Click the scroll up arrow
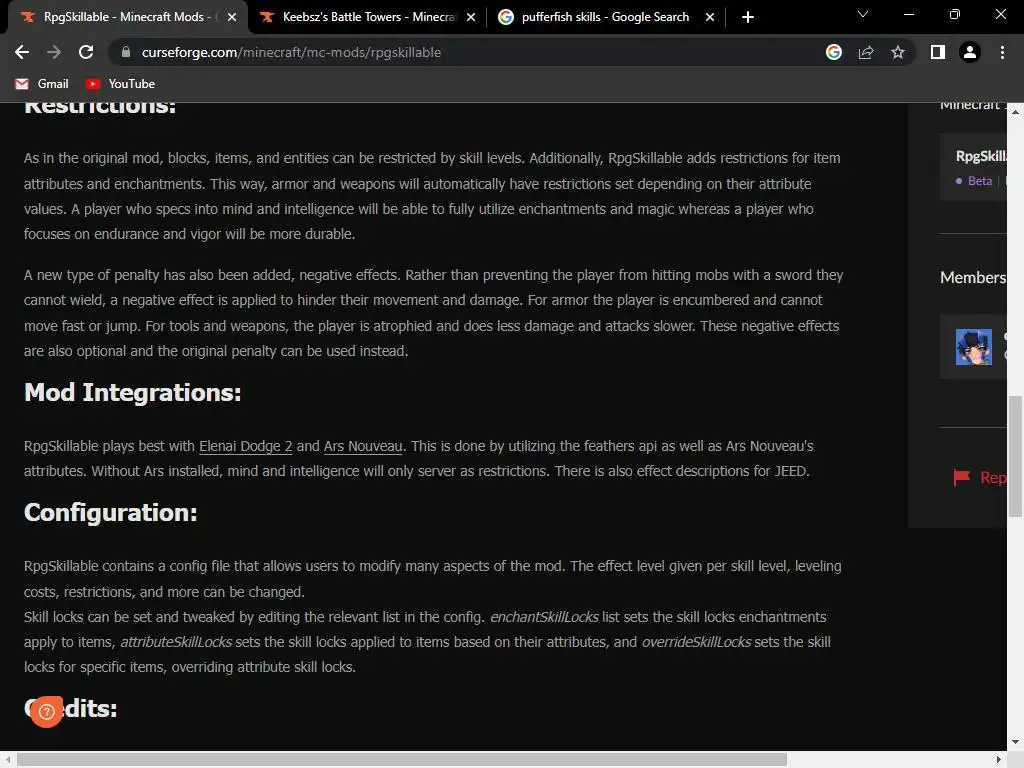1024x768 pixels. [x=1015, y=111]
